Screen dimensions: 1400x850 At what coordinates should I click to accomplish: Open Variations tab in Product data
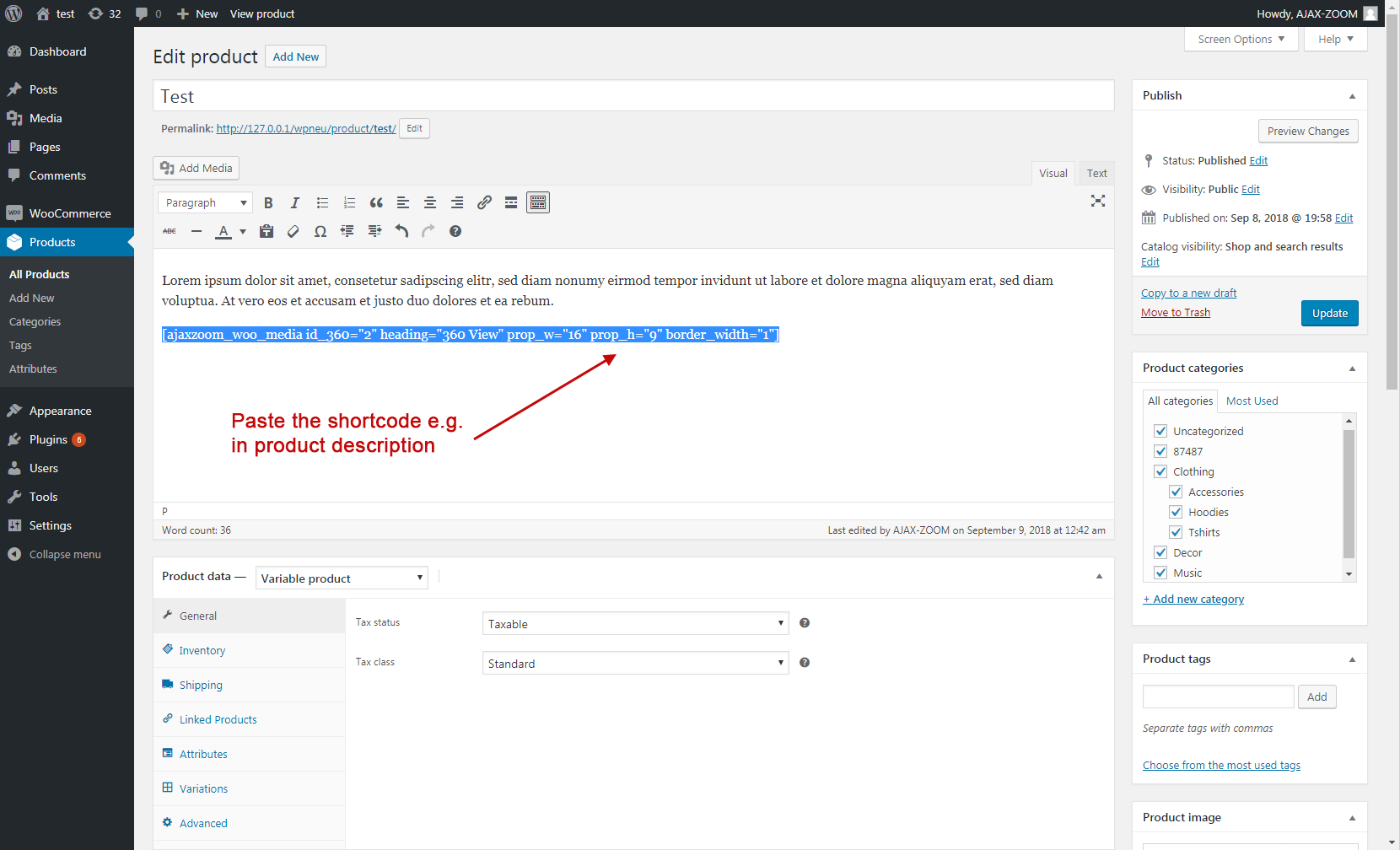click(x=249, y=788)
